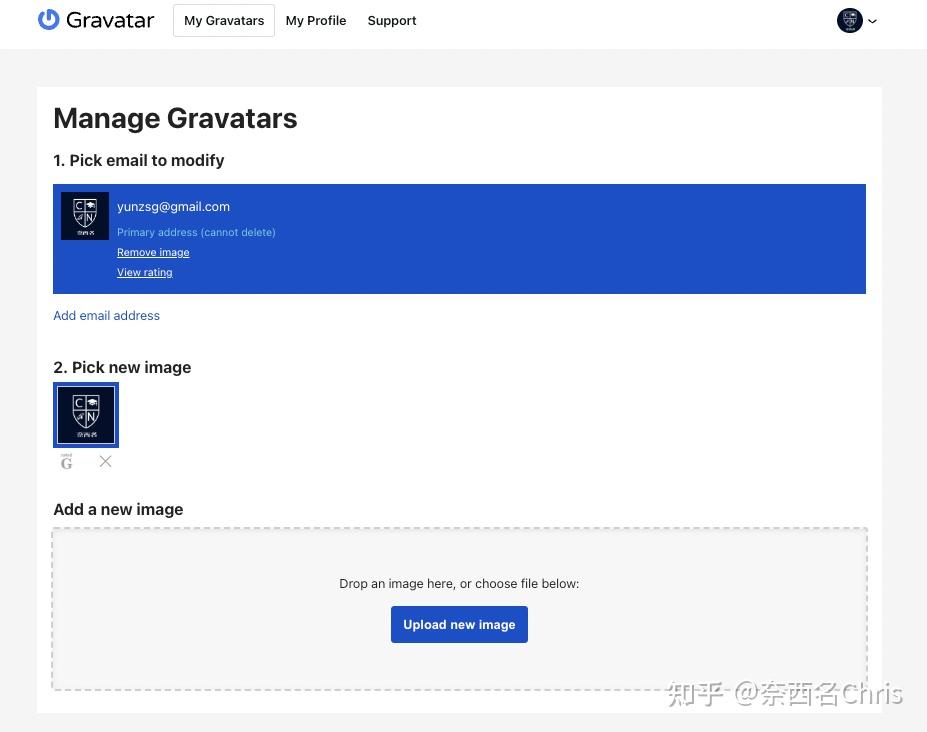927x732 pixels.
Task: Expand the account menu chevron
Action: click(872, 20)
